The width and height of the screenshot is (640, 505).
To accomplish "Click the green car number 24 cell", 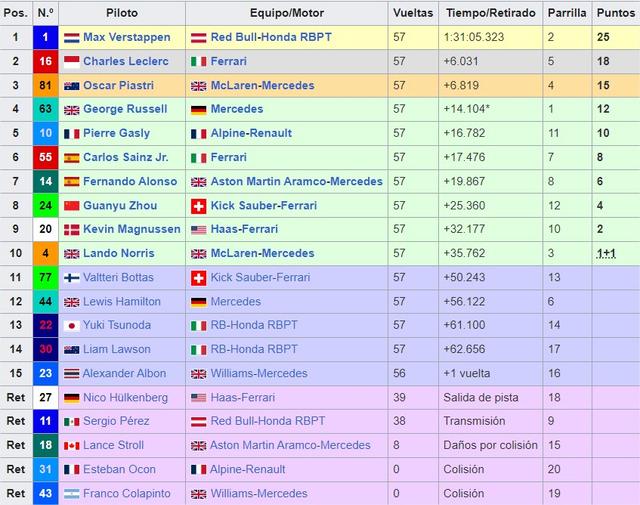I will [45, 205].
